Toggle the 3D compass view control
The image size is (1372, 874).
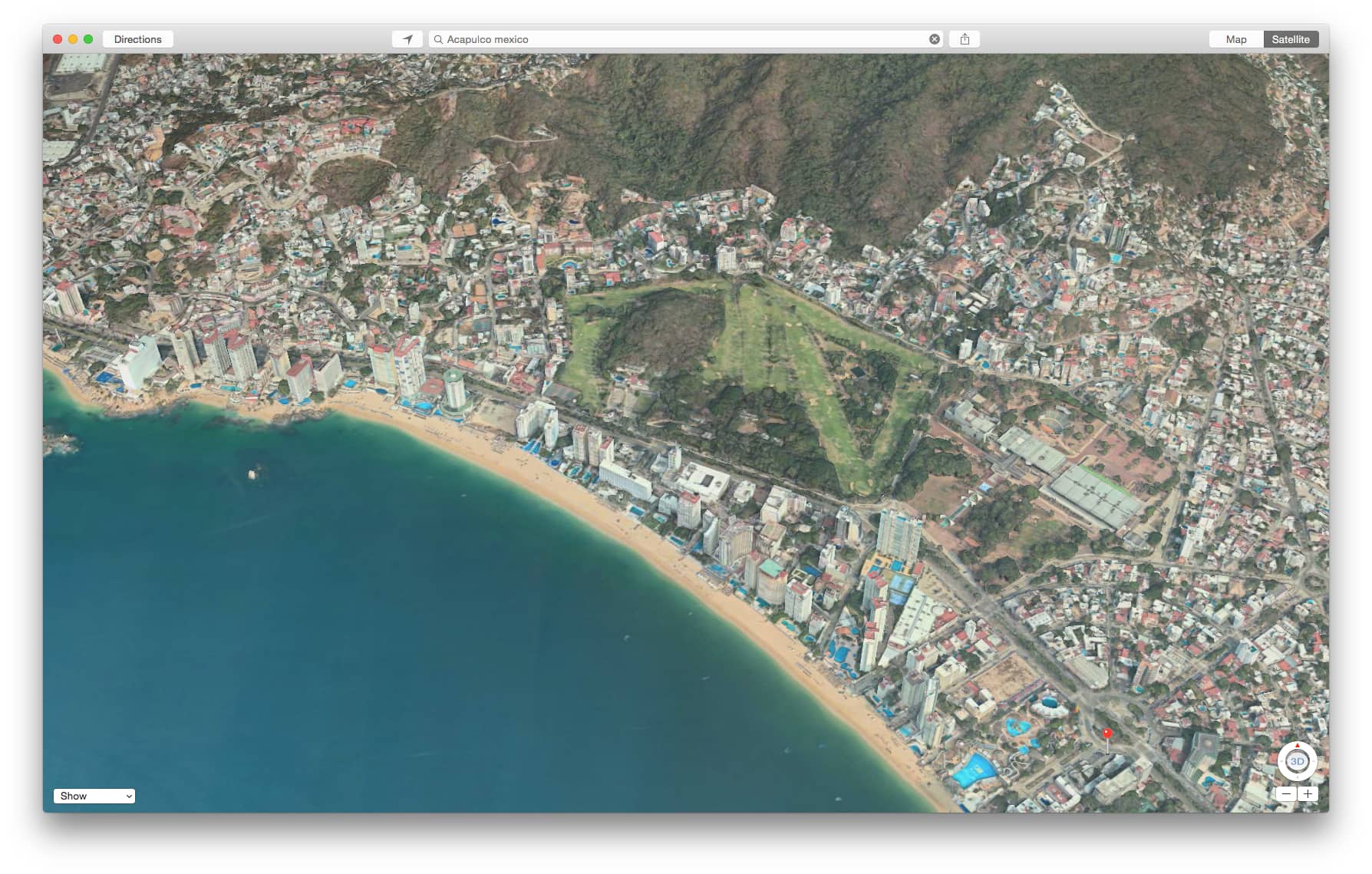point(1298,761)
